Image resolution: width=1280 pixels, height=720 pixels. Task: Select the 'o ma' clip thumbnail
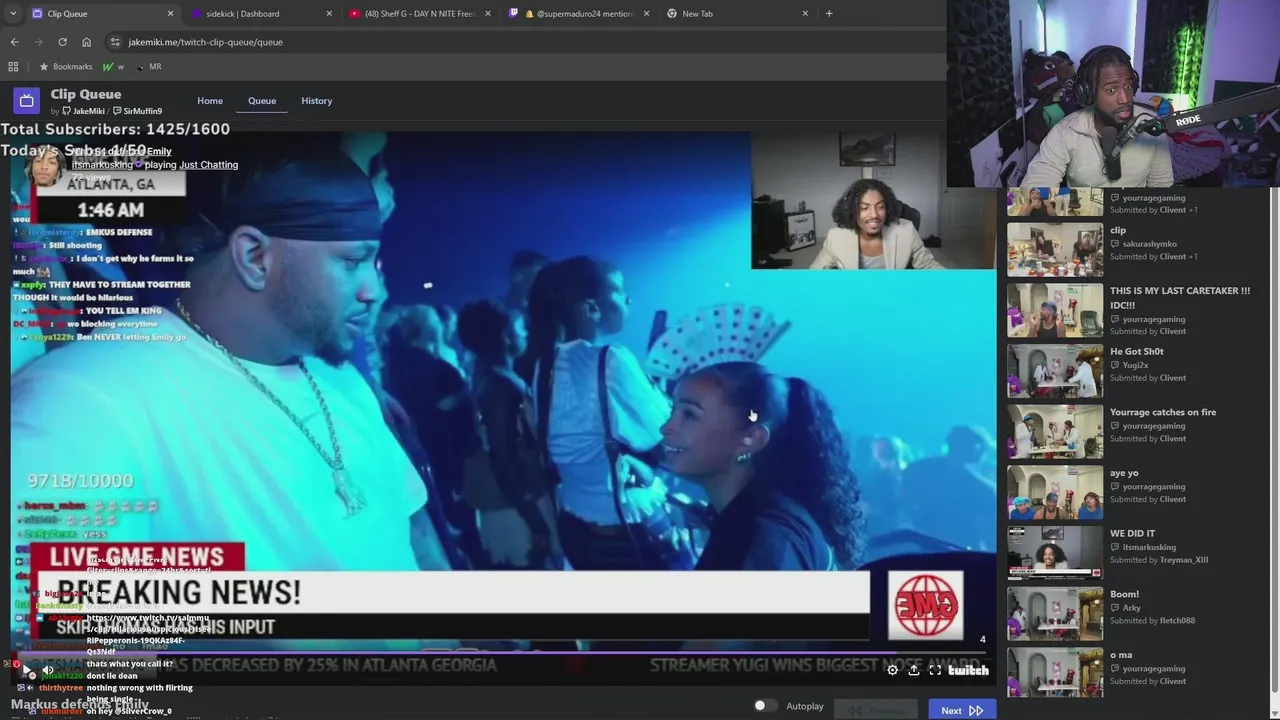pyautogui.click(x=1055, y=673)
